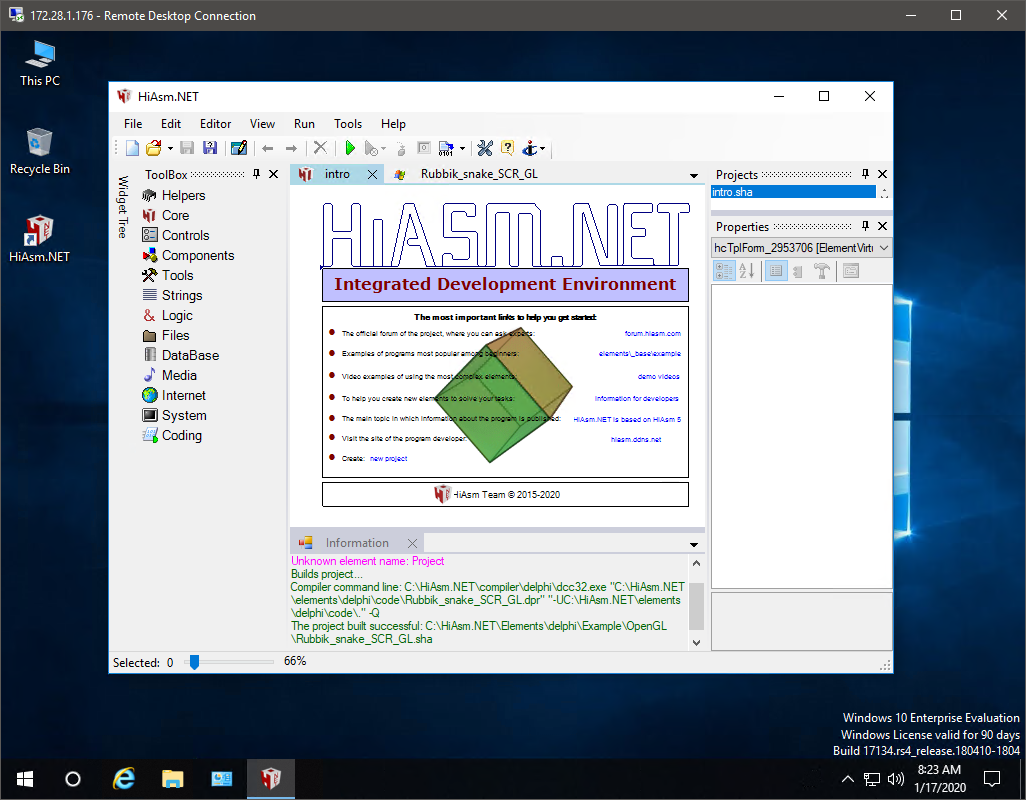Click the pencil edit form toolbar icon
The image size is (1026, 800).
click(239, 148)
